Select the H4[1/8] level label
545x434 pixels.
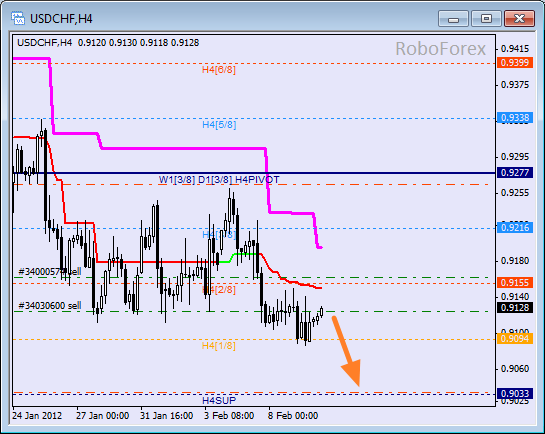(x=219, y=346)
